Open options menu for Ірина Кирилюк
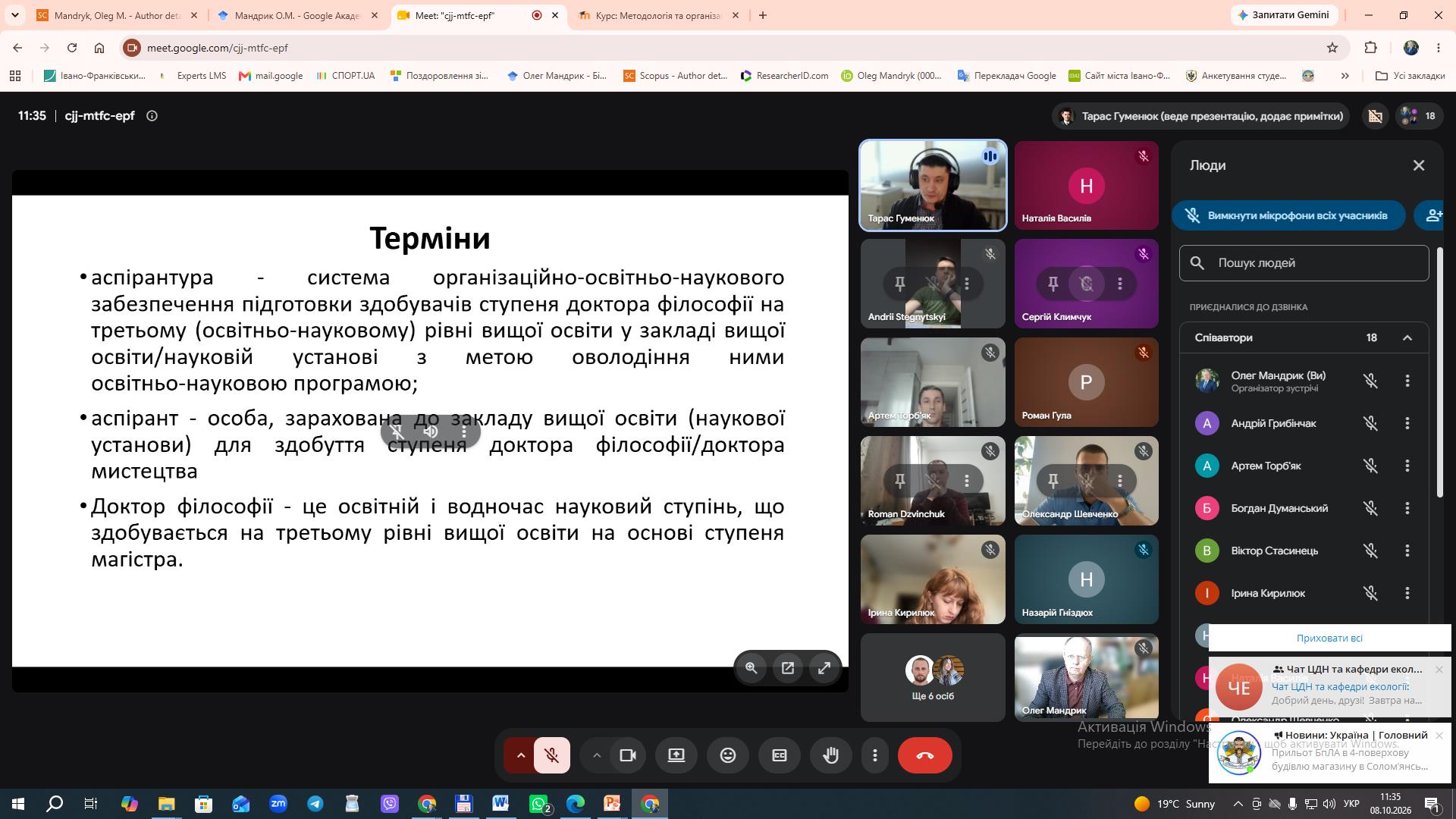Image resolution: width=1456 pixels, height=819 pixels. (1407, 593)
